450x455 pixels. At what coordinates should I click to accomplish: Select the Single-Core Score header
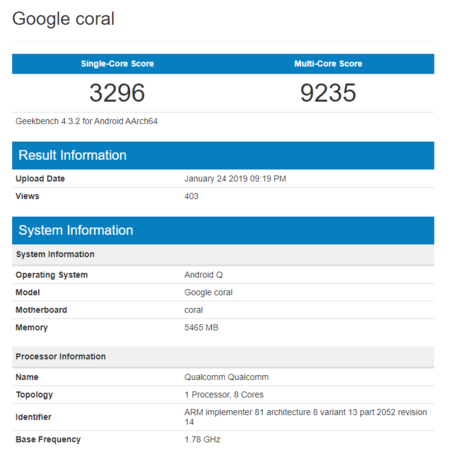pos(117,64)
